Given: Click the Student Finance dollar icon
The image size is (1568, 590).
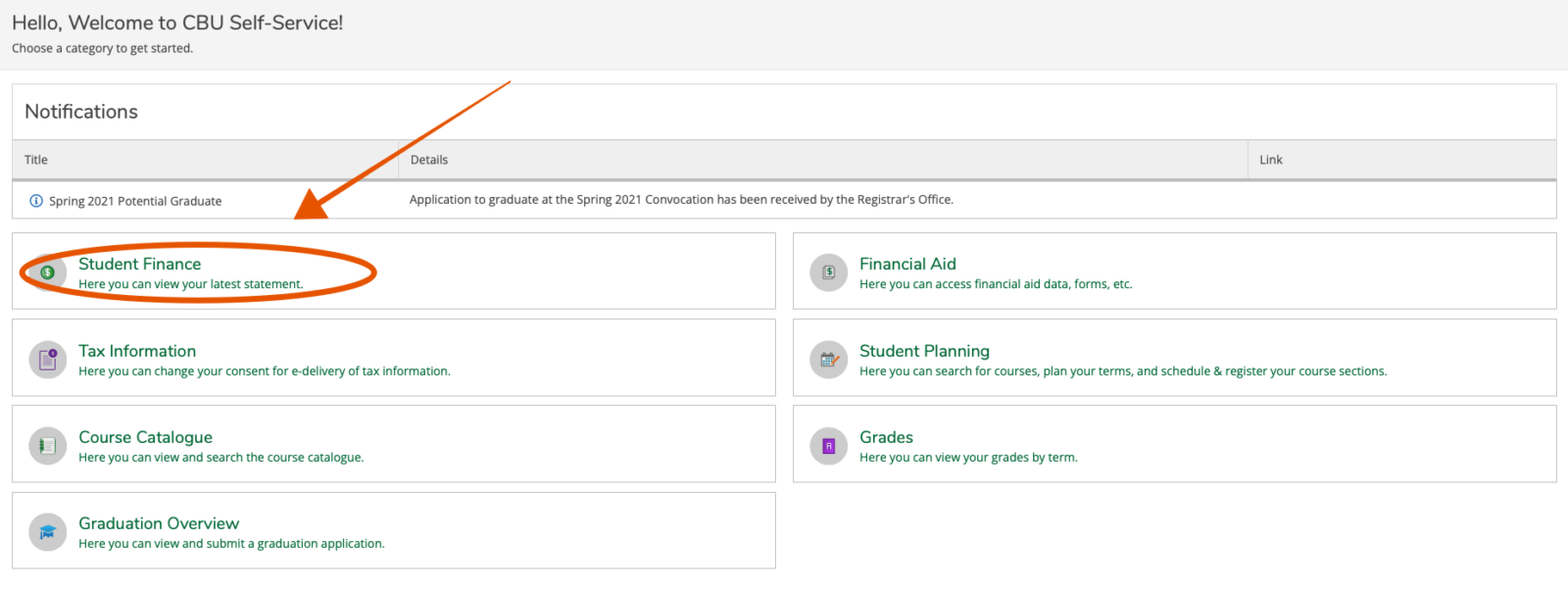Looking at the screenshot, I should click(x=48, y=272).
